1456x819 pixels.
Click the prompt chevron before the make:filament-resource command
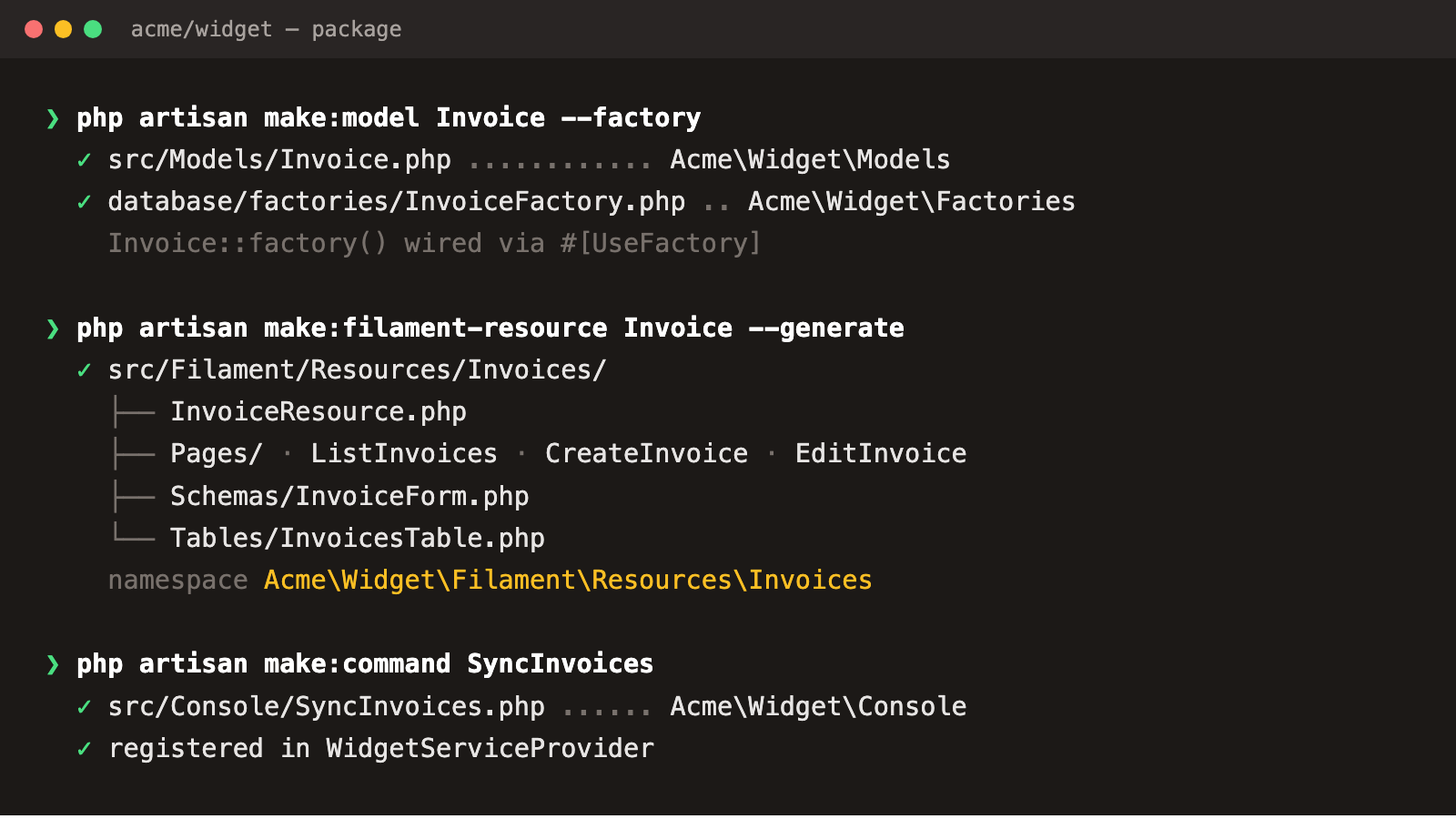coord(53,329)
